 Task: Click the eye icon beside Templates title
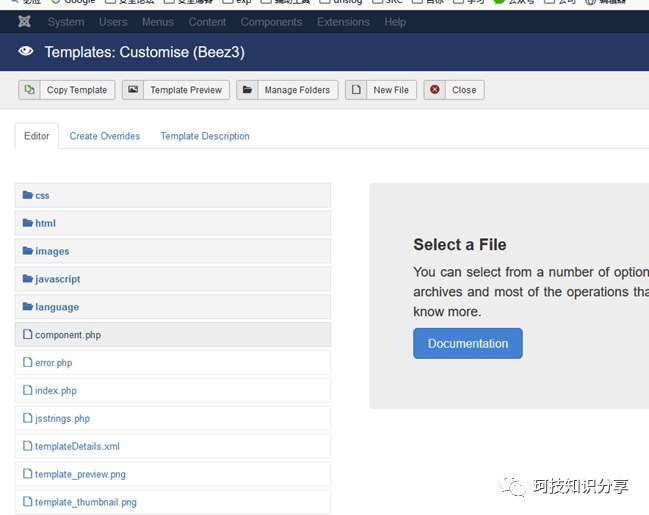26,51
